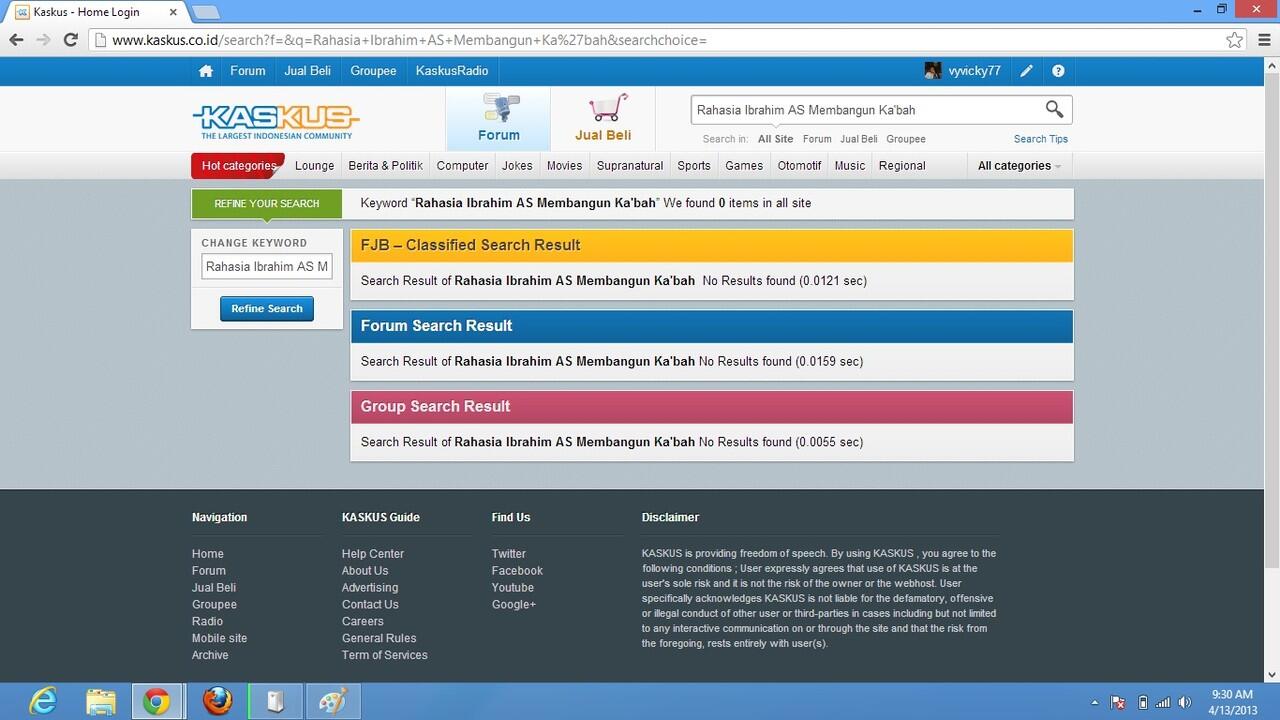
Task: Open KaskusRadio in top bar
Action: pos(452,71)
